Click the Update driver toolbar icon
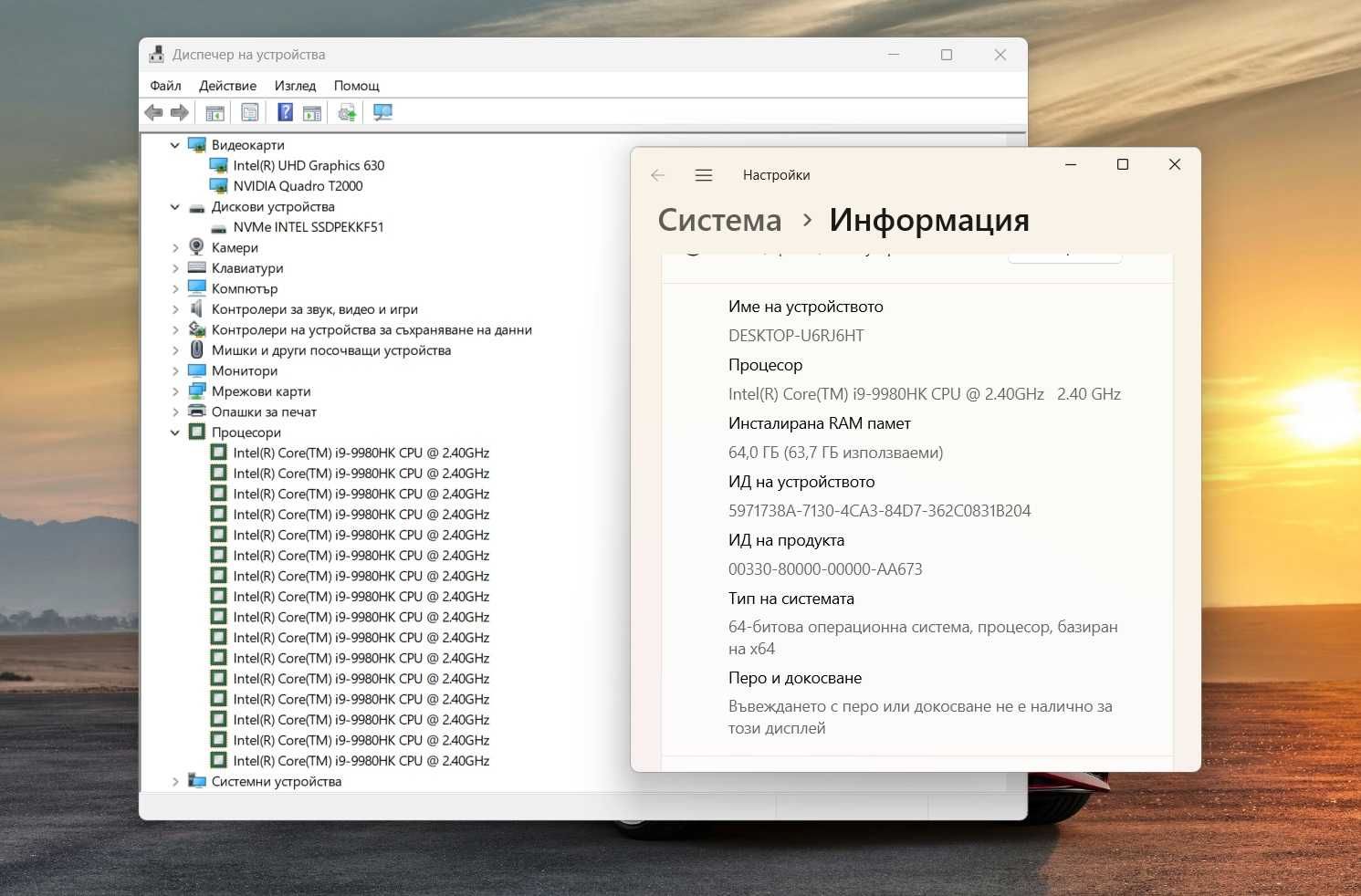This screenshot has height=896, width=1361. 347,112
